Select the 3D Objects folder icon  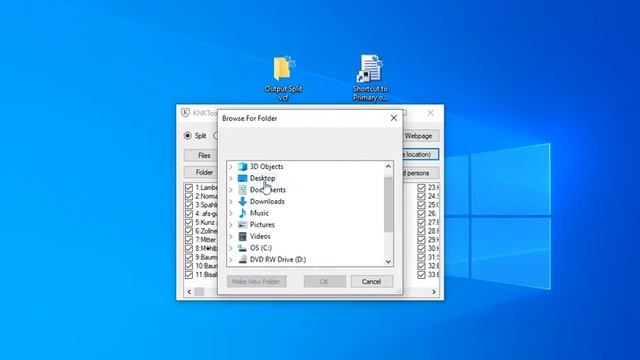[x=242, y=167]
